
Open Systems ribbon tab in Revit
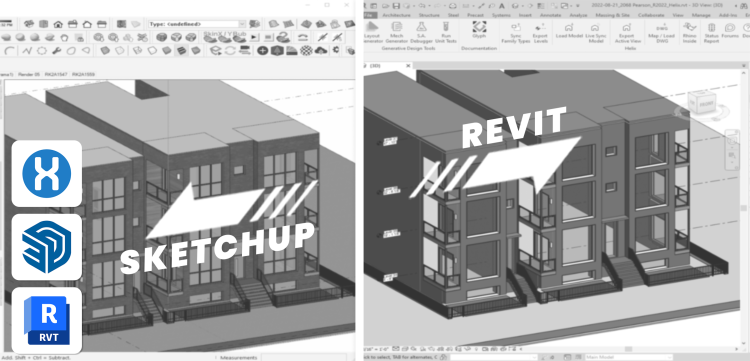tap(501, 15)
